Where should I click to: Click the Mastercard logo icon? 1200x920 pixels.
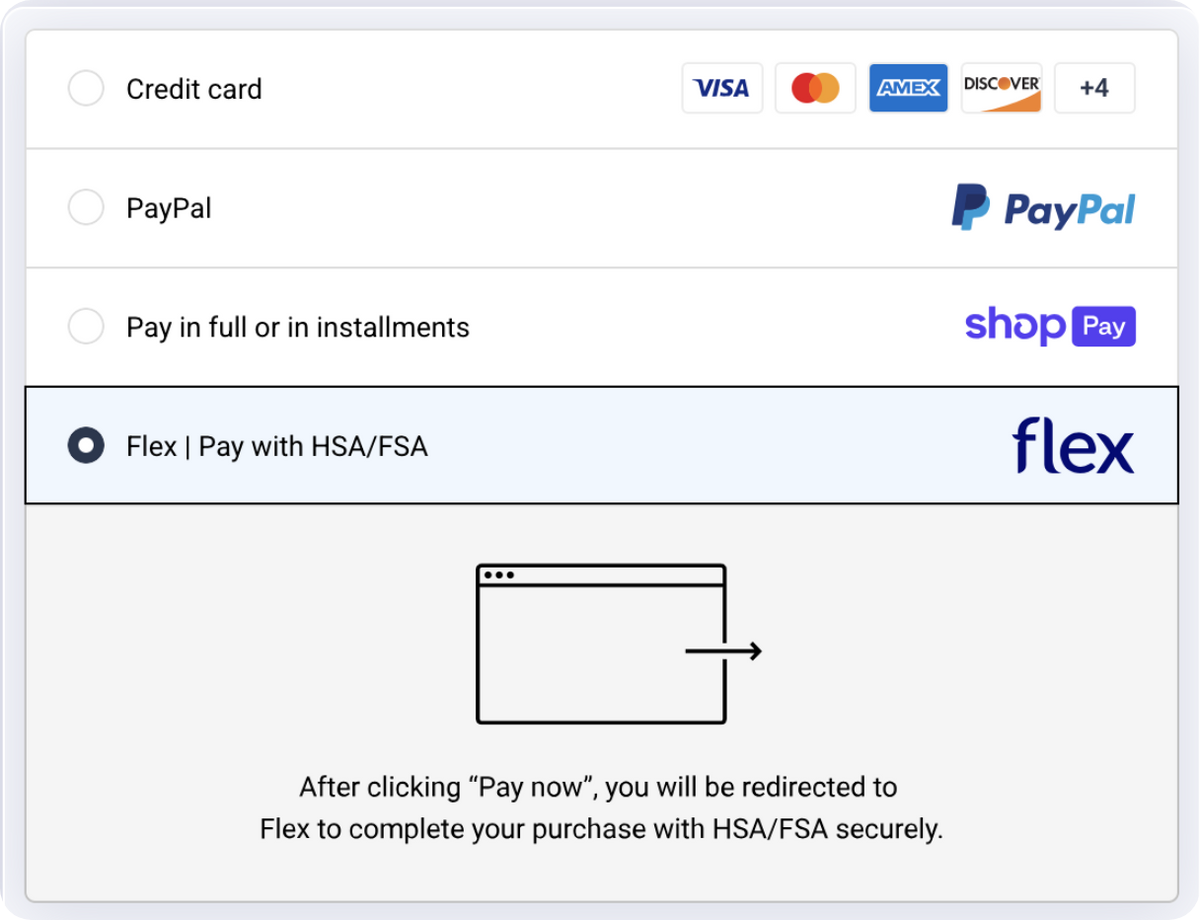click(815, 88)
